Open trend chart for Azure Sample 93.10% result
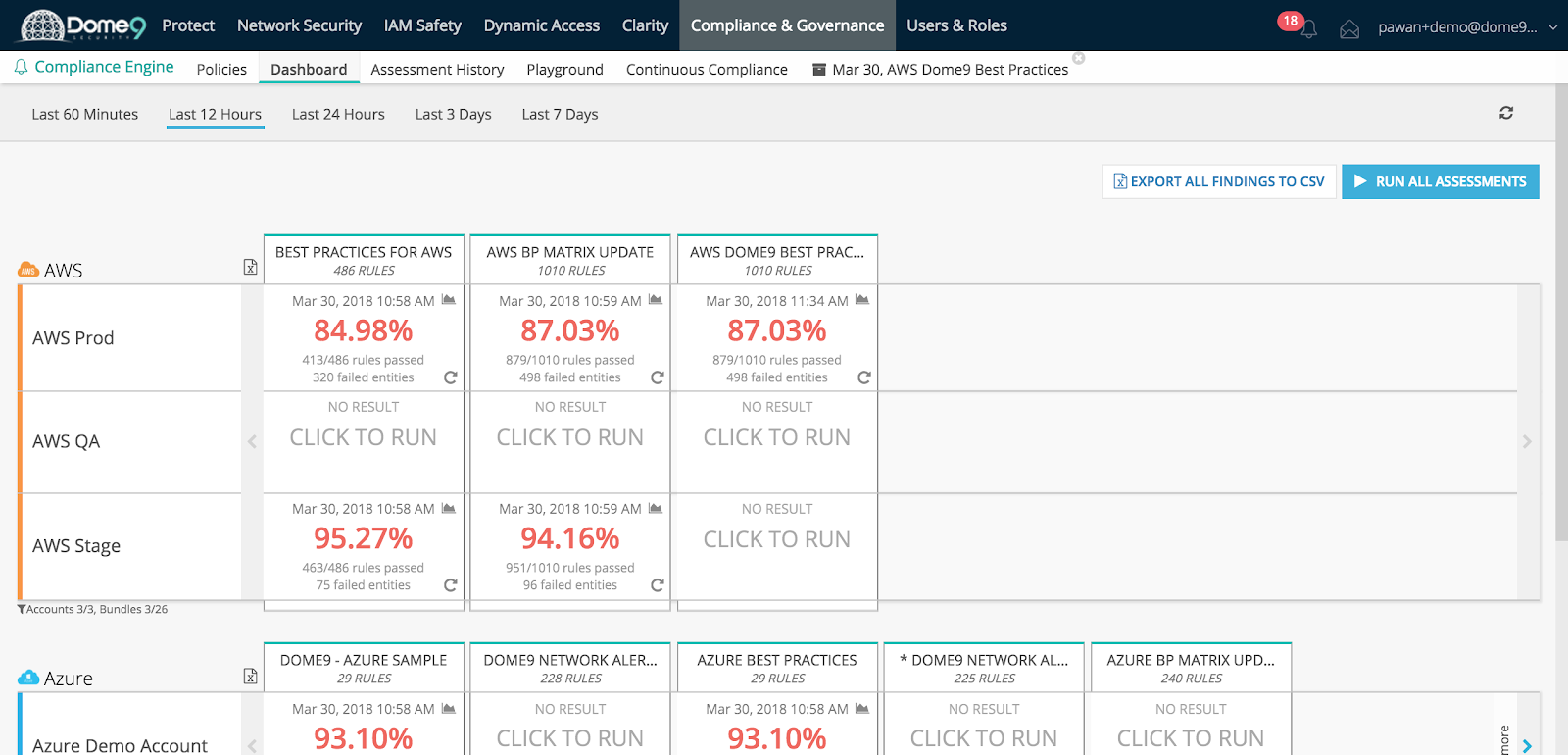 coord(449,708)
